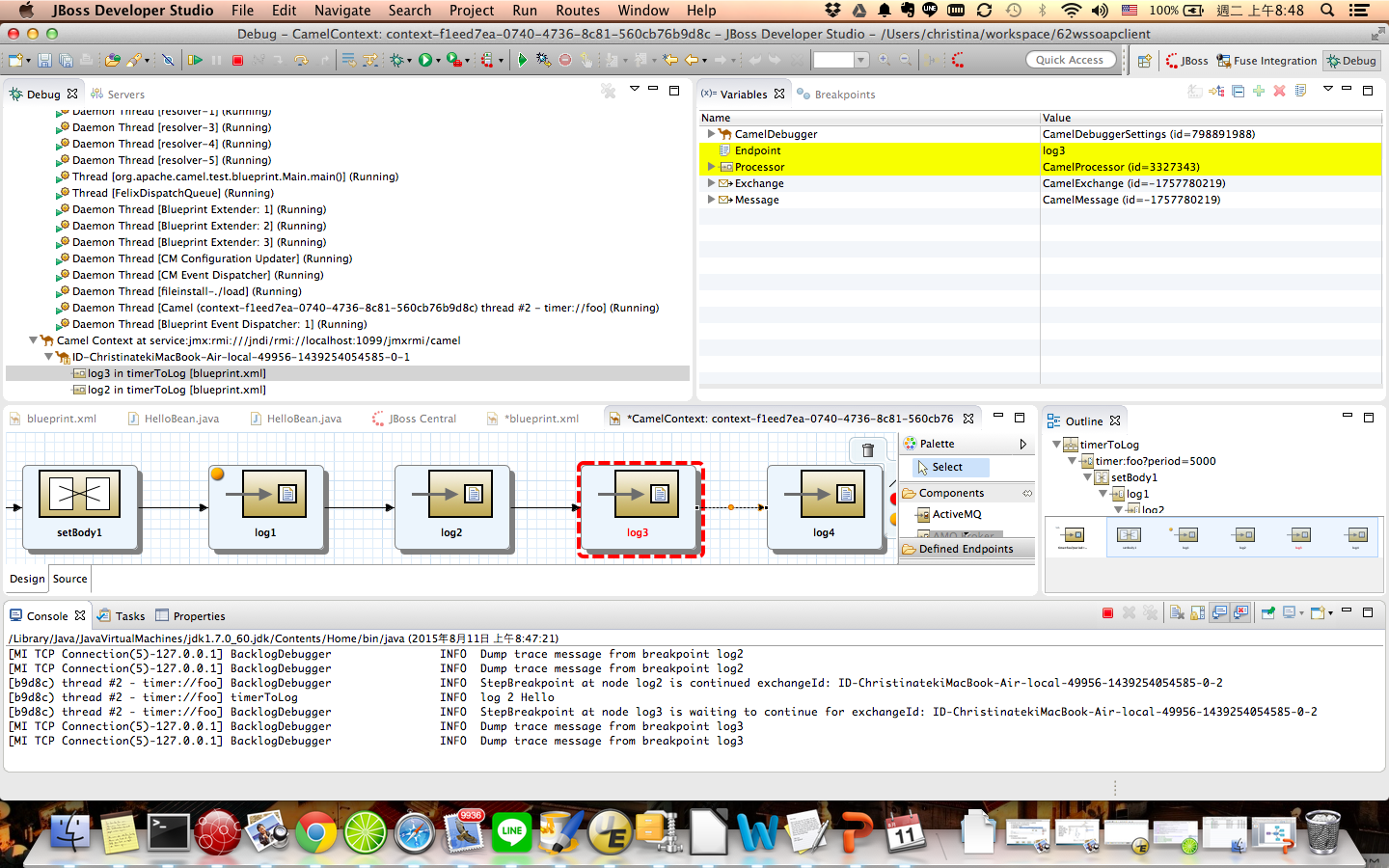This screenshot has height=868, width=1389.
Task: Click the trash delete icon on the canvas
Action: 867,449
